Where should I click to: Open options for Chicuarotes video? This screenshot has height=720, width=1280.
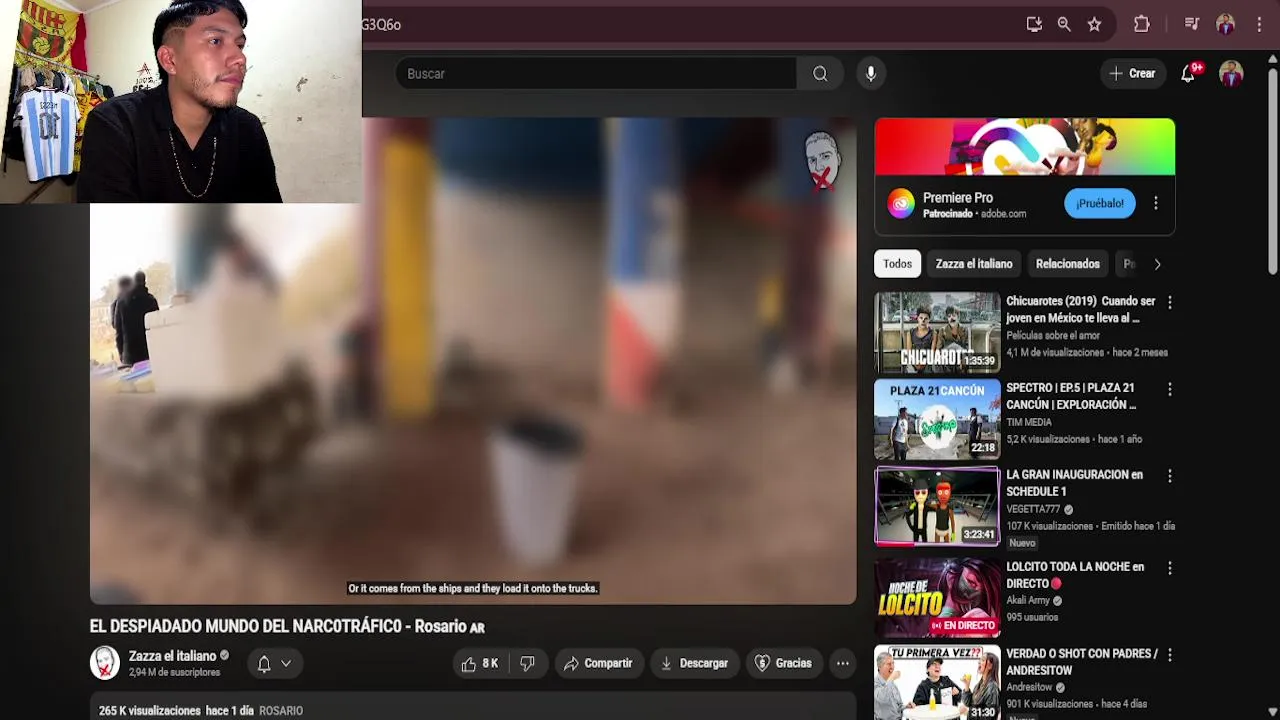[1169, 302]
